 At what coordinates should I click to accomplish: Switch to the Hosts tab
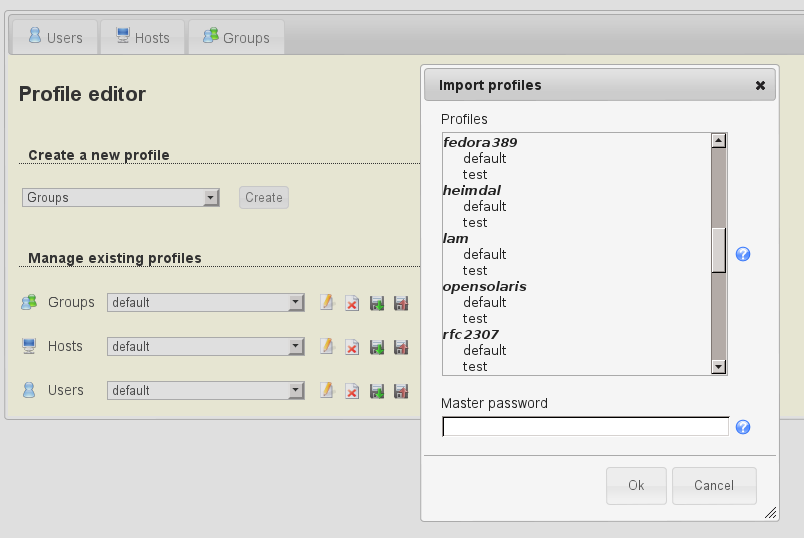(x=143, y=38)
